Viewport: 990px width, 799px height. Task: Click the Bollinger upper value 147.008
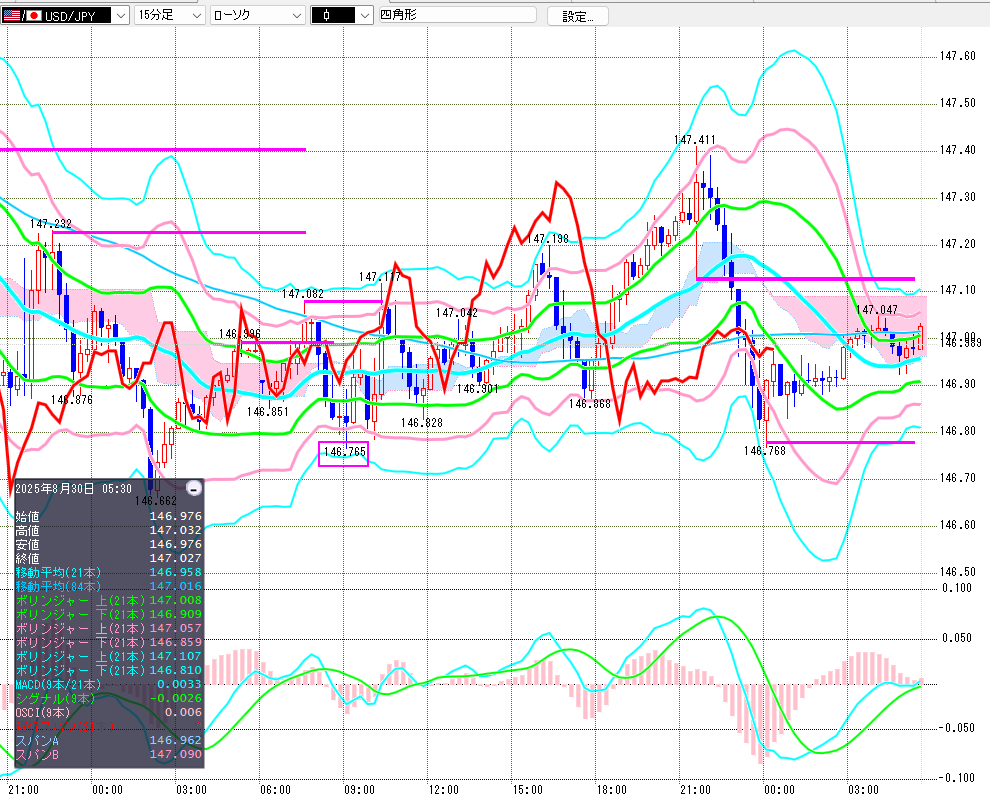pos(176,601)
